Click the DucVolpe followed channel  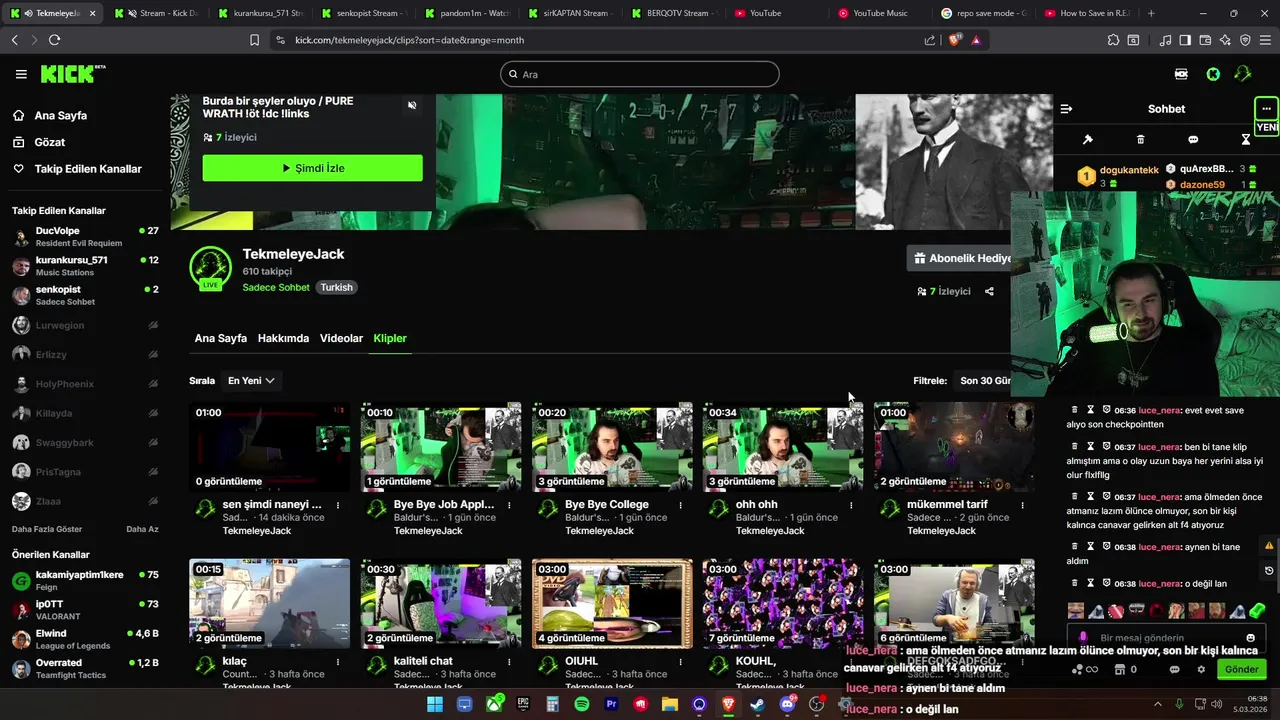click(85, 237)
